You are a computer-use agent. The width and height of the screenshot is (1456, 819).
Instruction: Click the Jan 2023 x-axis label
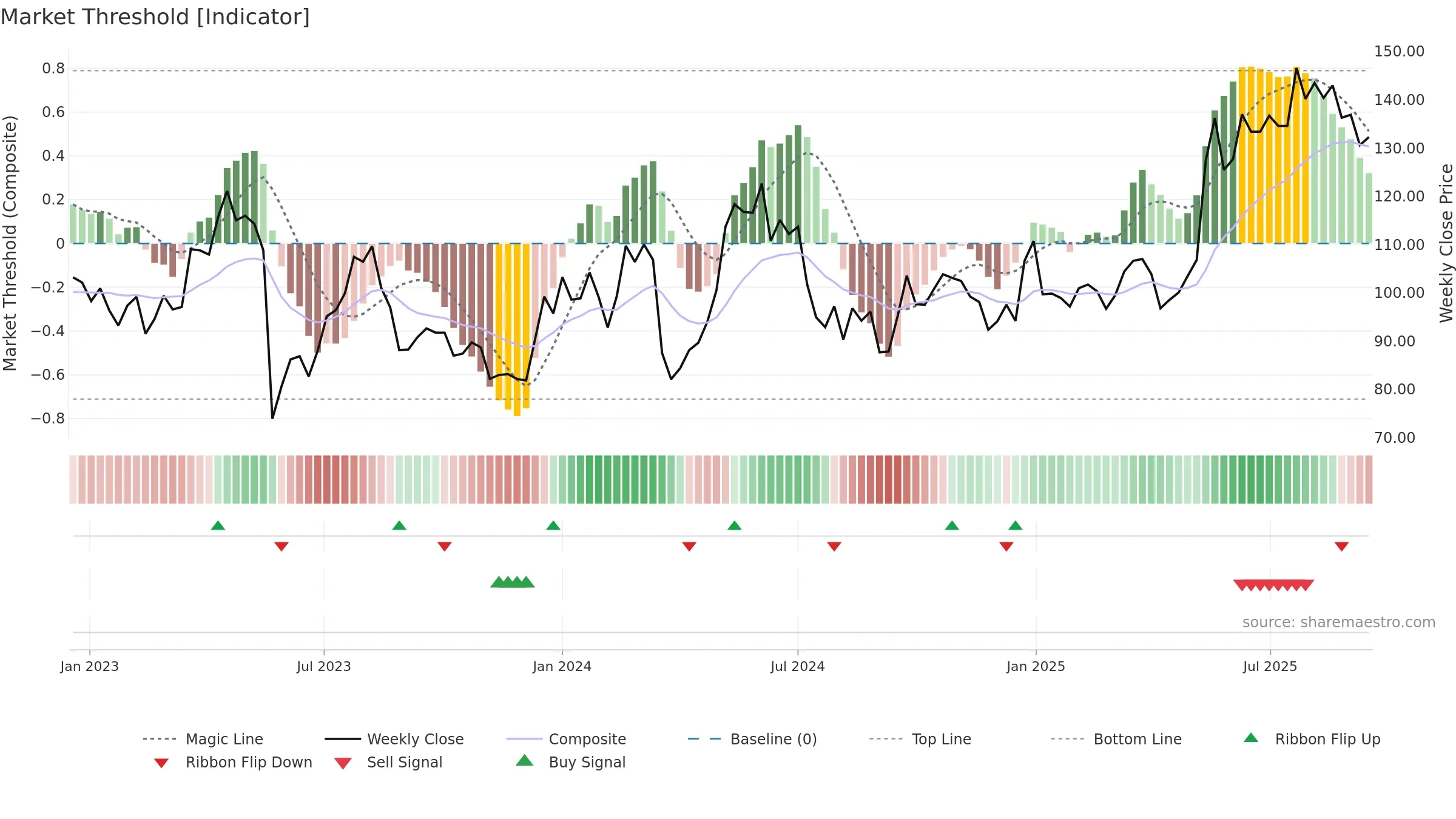(90, 666)
